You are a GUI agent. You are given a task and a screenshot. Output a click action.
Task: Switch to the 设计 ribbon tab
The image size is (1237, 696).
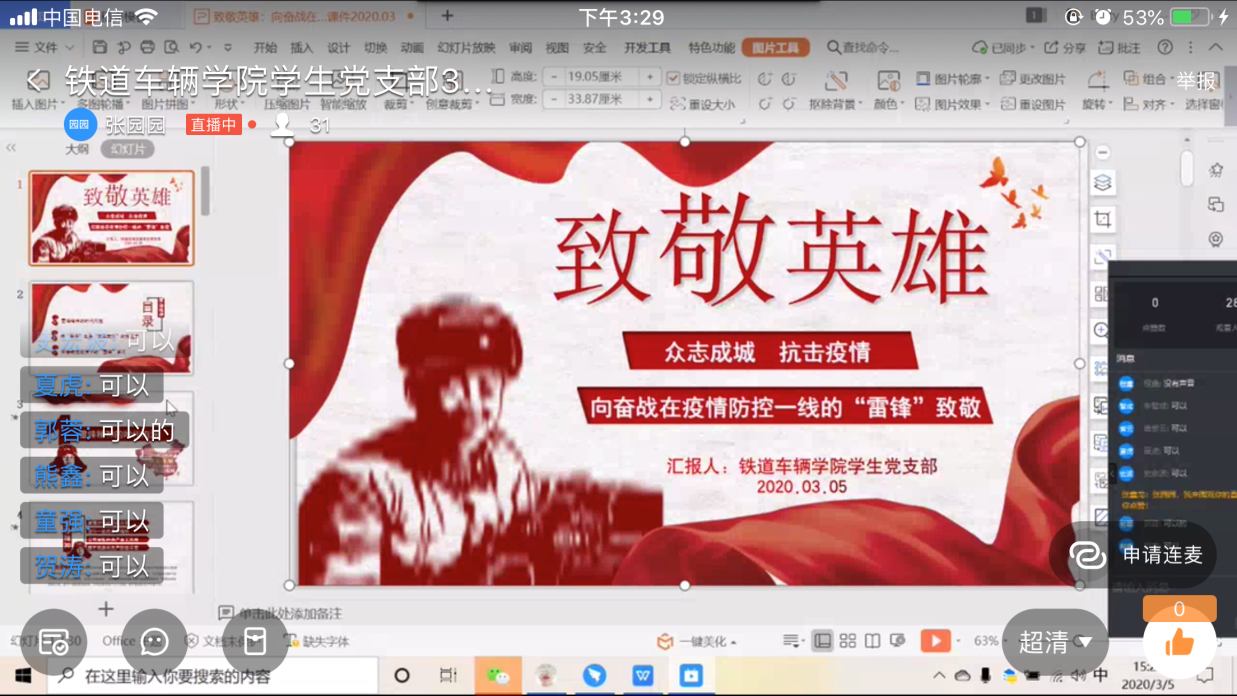339,48
